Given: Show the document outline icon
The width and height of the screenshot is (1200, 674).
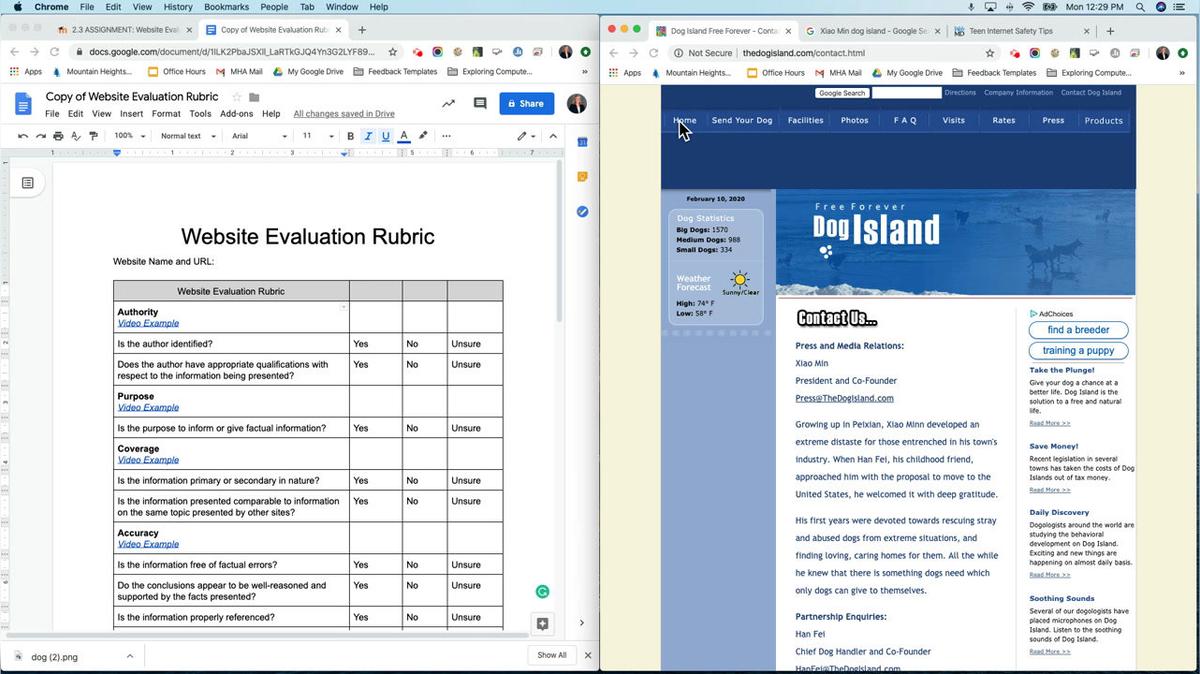Looking at the screenshot, I should coord(28,183).
